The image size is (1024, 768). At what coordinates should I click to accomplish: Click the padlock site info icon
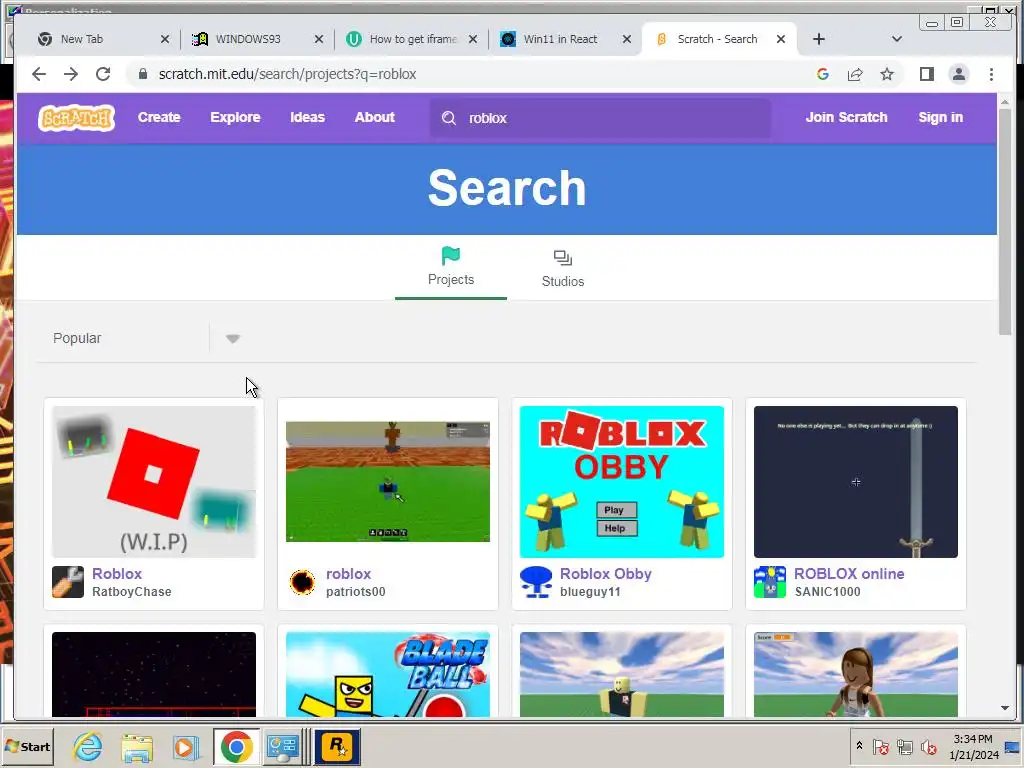click(x=143, y=74)
